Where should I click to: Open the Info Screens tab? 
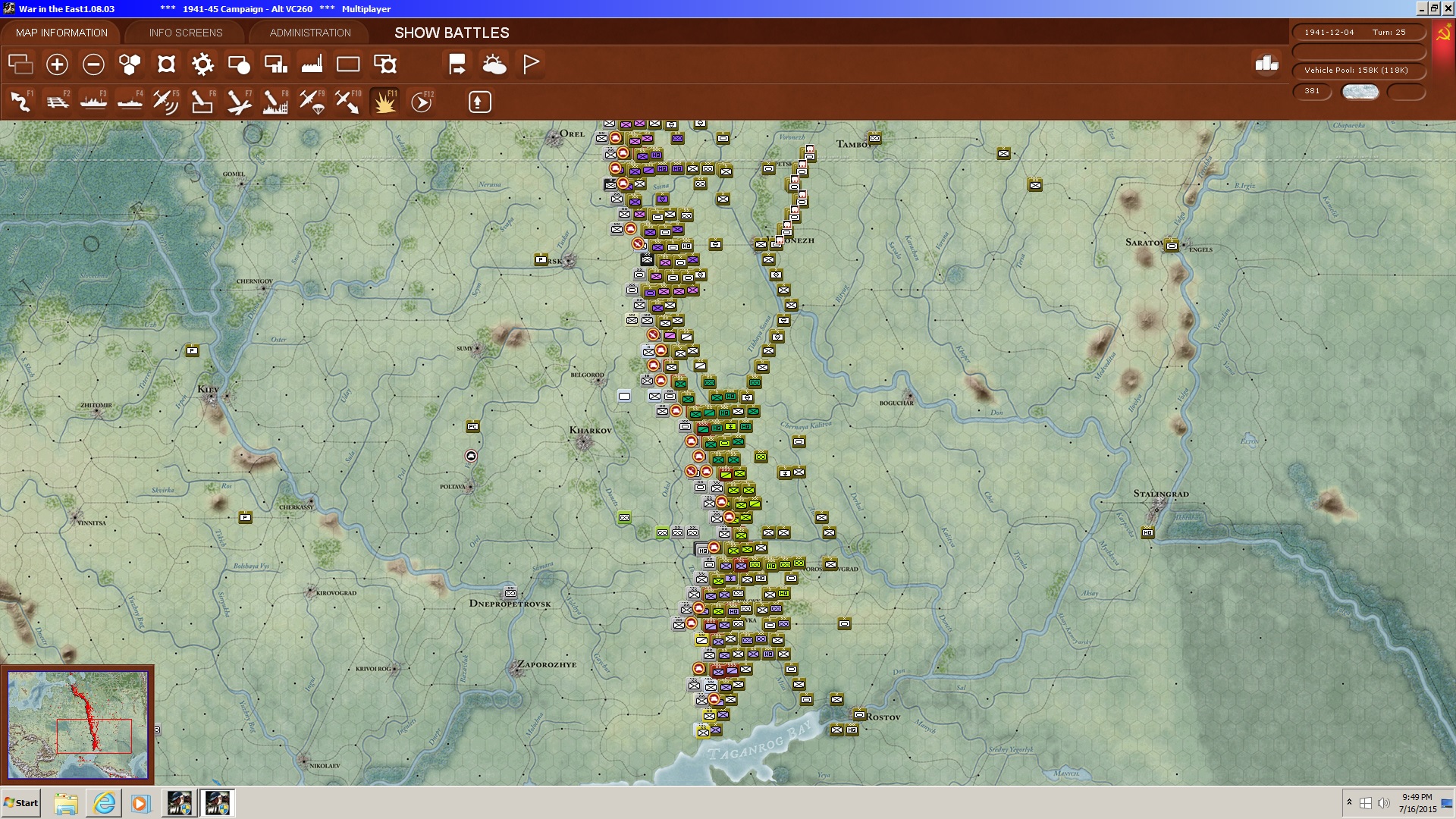(x=186, y=33)
